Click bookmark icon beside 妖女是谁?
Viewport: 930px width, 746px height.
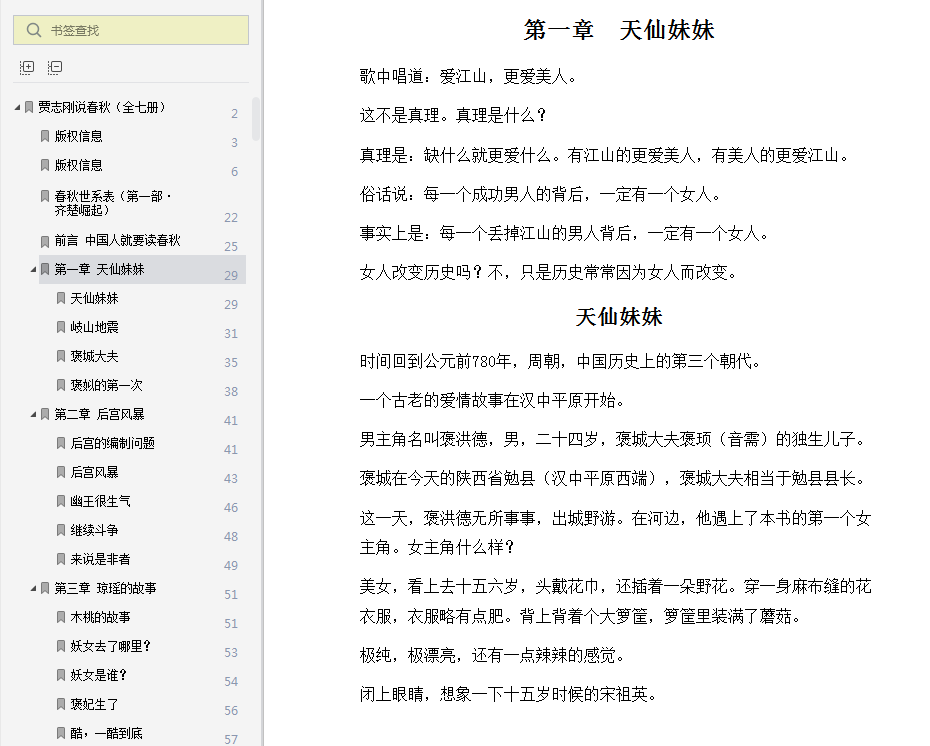click(60, 675)
